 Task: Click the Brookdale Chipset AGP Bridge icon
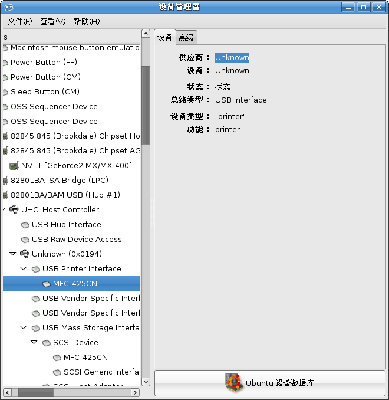tap(5, 151)
